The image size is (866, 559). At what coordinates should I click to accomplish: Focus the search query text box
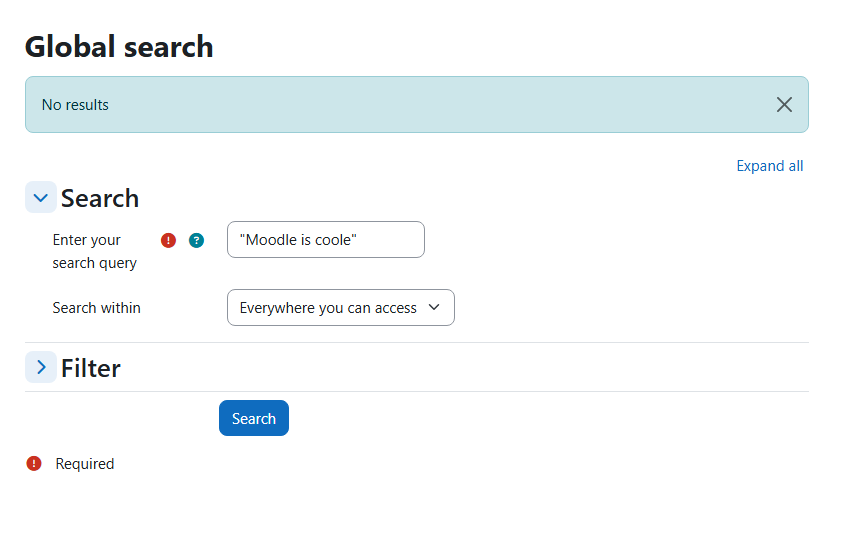[x=326, y=240]
